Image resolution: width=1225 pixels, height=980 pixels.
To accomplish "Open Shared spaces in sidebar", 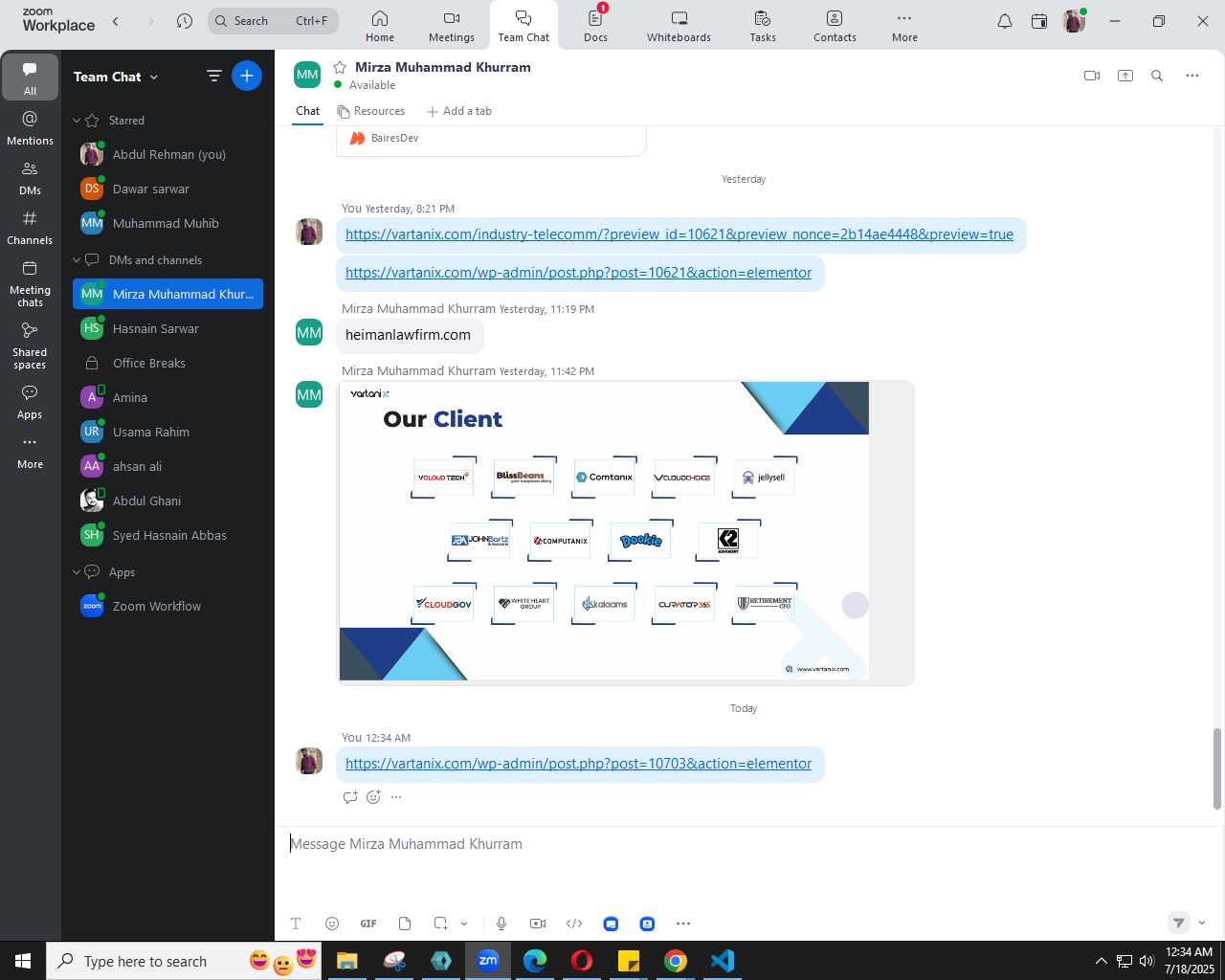I will pyautogui.click(x=30, y=345).
